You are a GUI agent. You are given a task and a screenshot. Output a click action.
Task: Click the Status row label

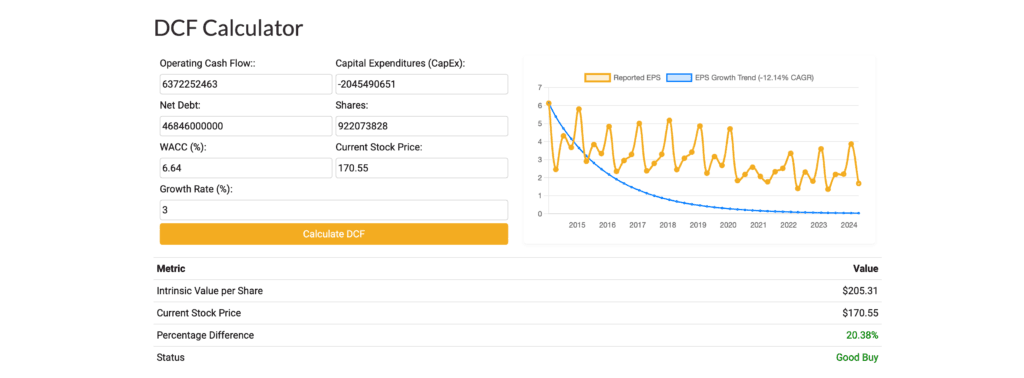tap(170, 357)
